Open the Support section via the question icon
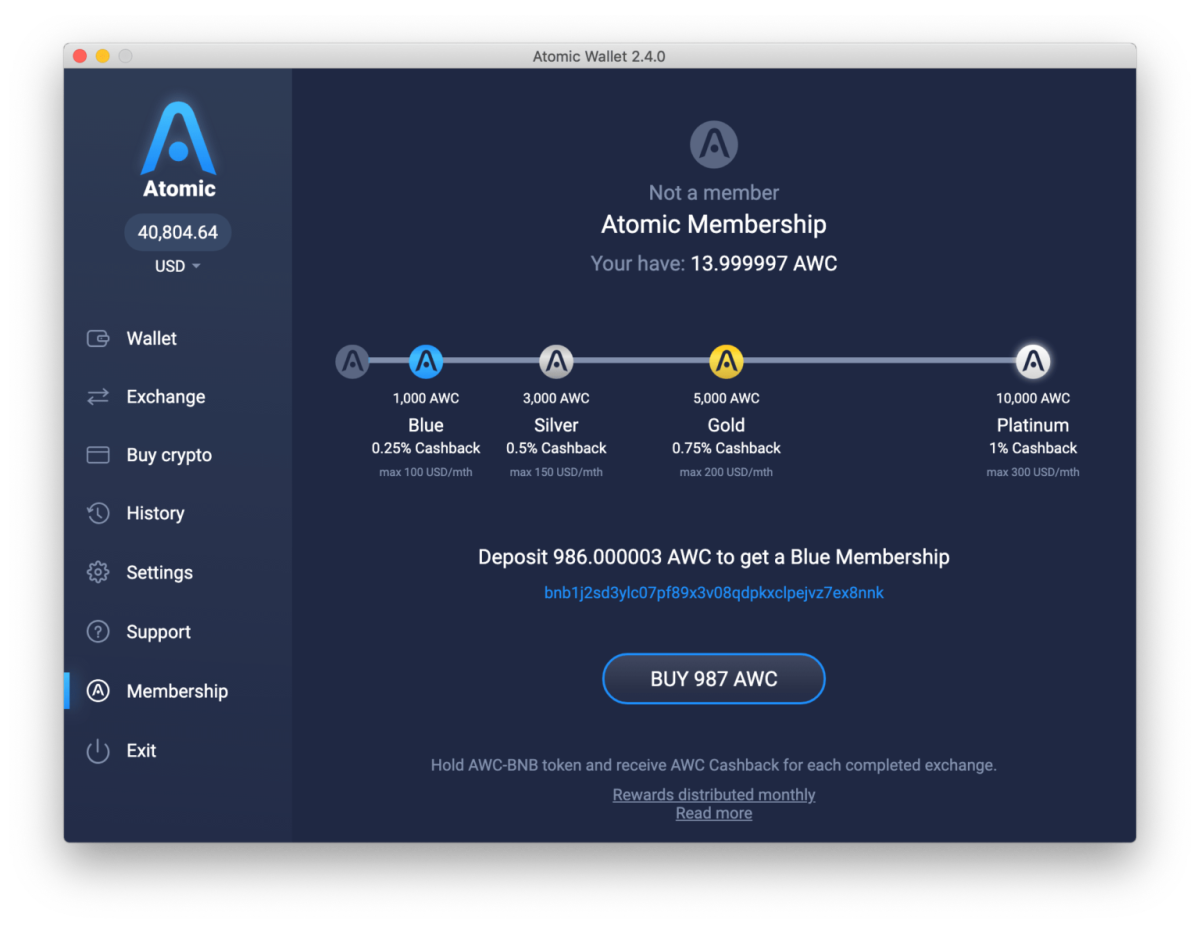1200x927 pixels. (x=97, y=631)
